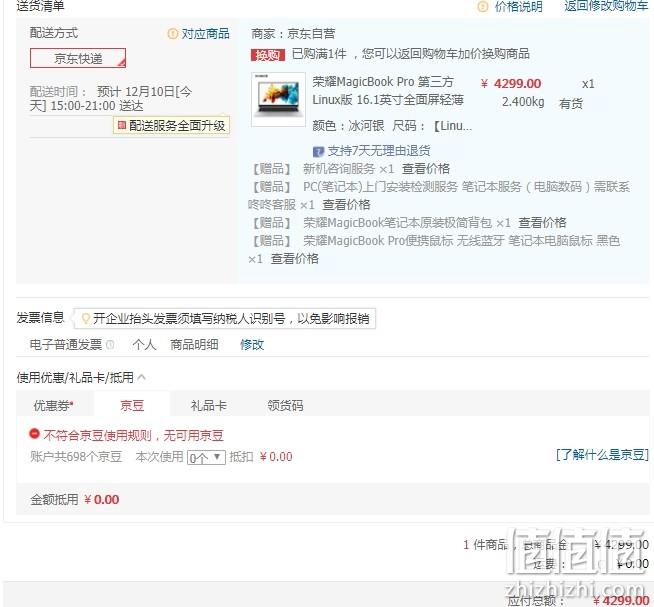
Task: Click 配送时间 预计12月10日 text
Action: 111,98
